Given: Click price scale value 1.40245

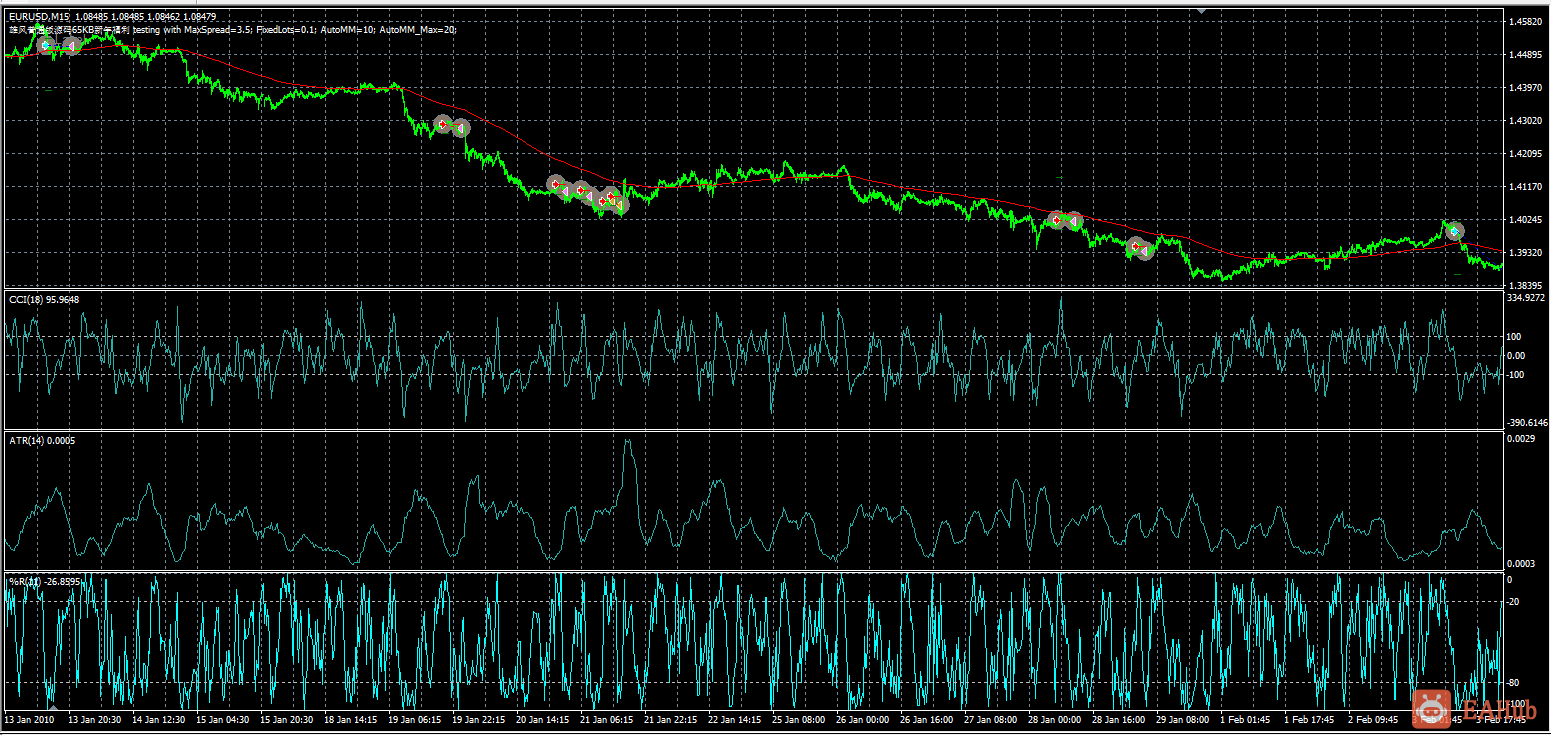Looking at the screenshot, I should 1527,219.
